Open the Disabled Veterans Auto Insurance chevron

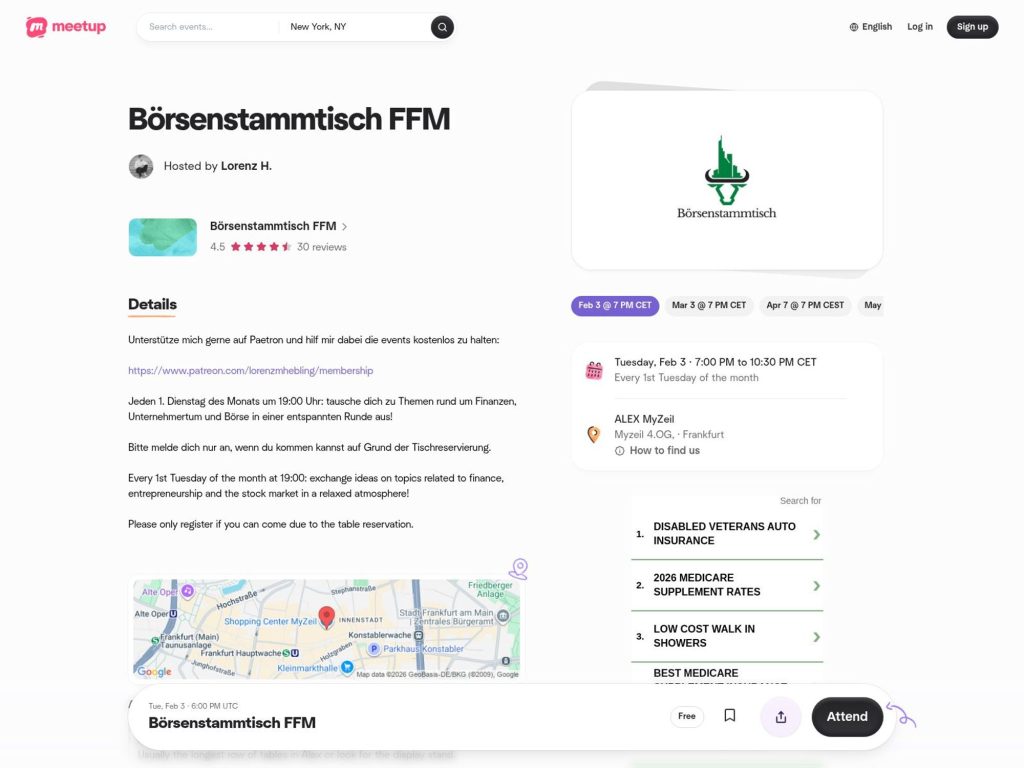pyautogui.click(x=815, y=534)
